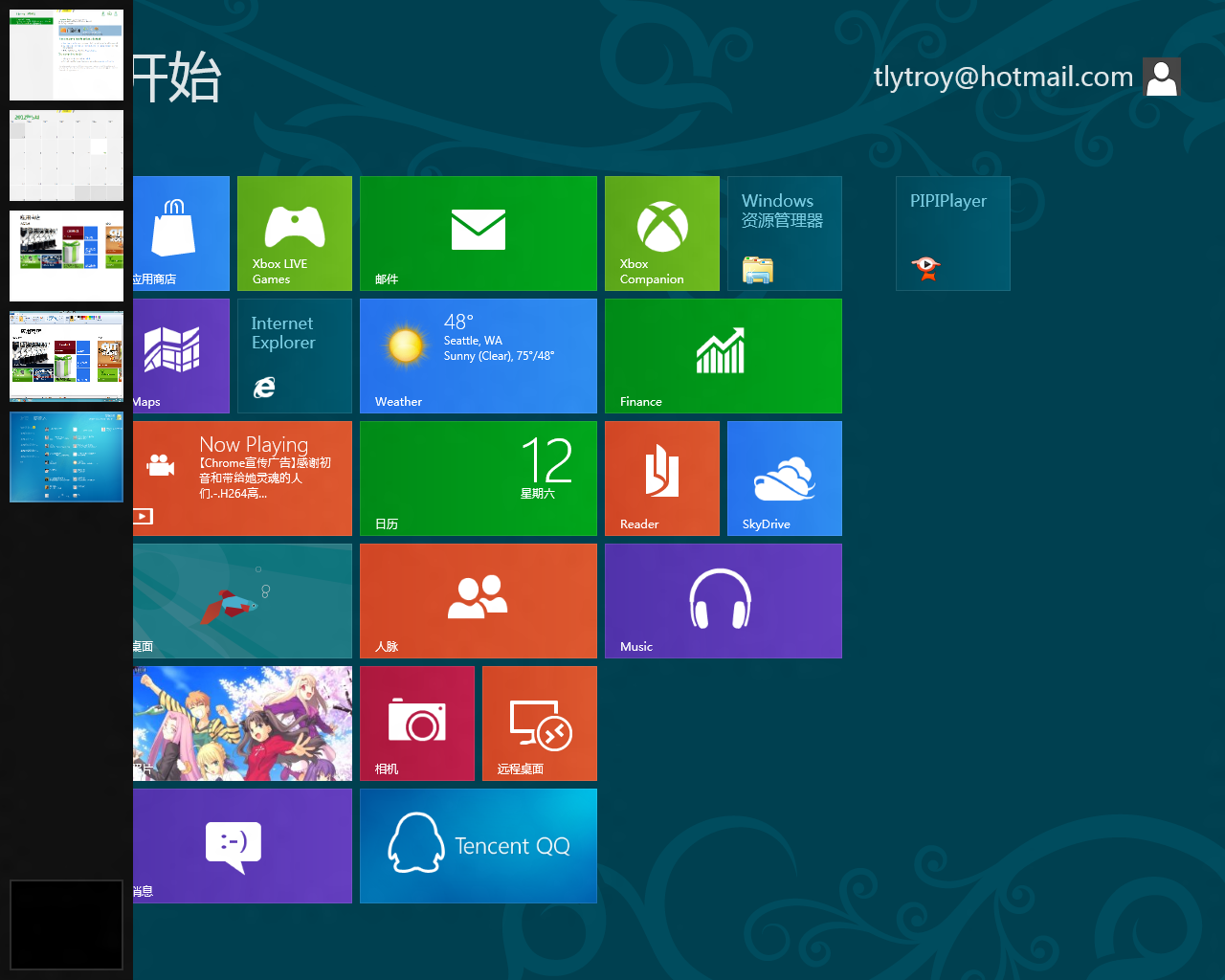Screen dimensions: 1225x980
Task: Open the Desktop (桌面) fish tile
Action: pos(242,601)
